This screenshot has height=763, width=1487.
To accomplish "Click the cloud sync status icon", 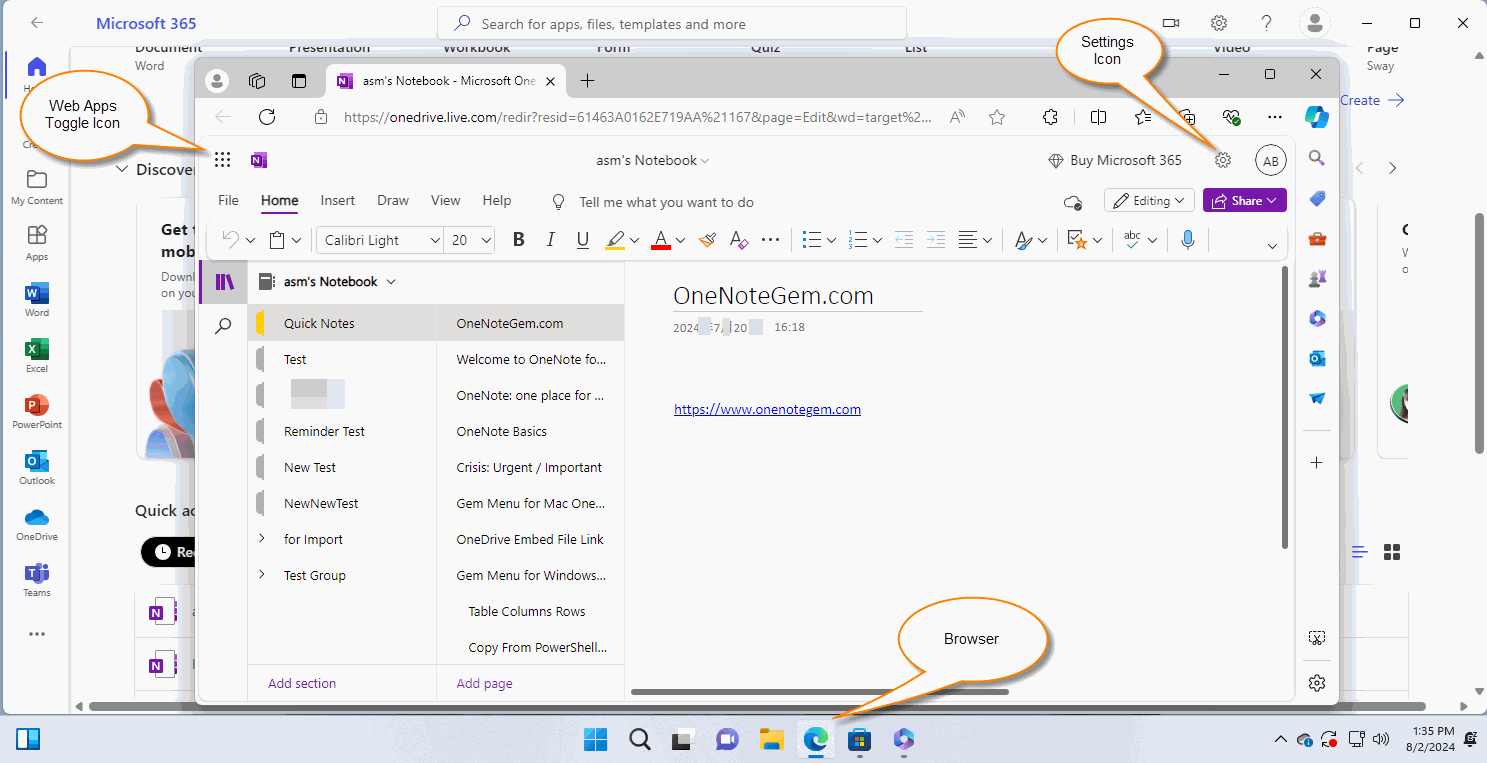I will click(x=1073, y=202).
